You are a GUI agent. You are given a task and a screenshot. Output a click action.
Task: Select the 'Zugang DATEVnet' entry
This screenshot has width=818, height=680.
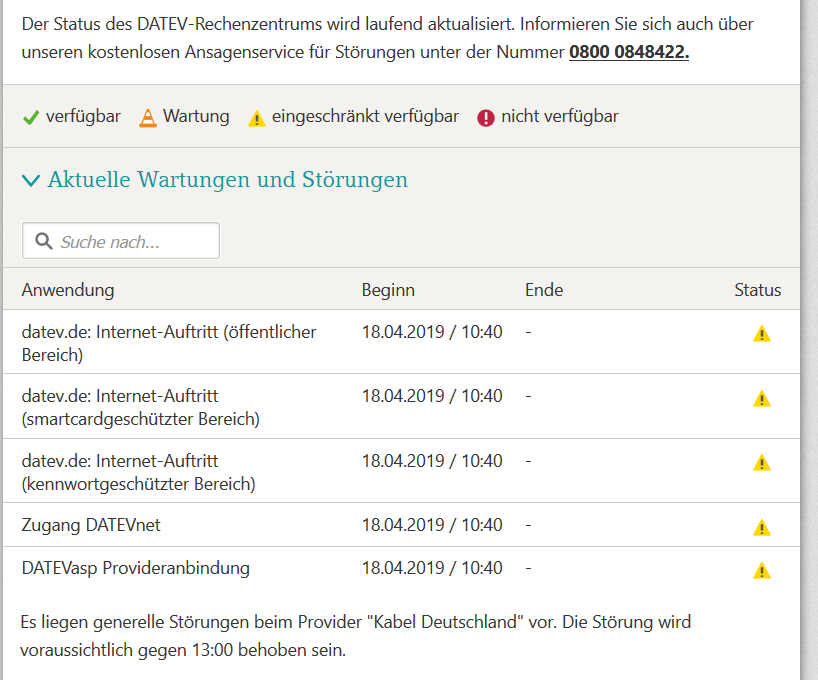pyautogui.click(x=91, y=525)
